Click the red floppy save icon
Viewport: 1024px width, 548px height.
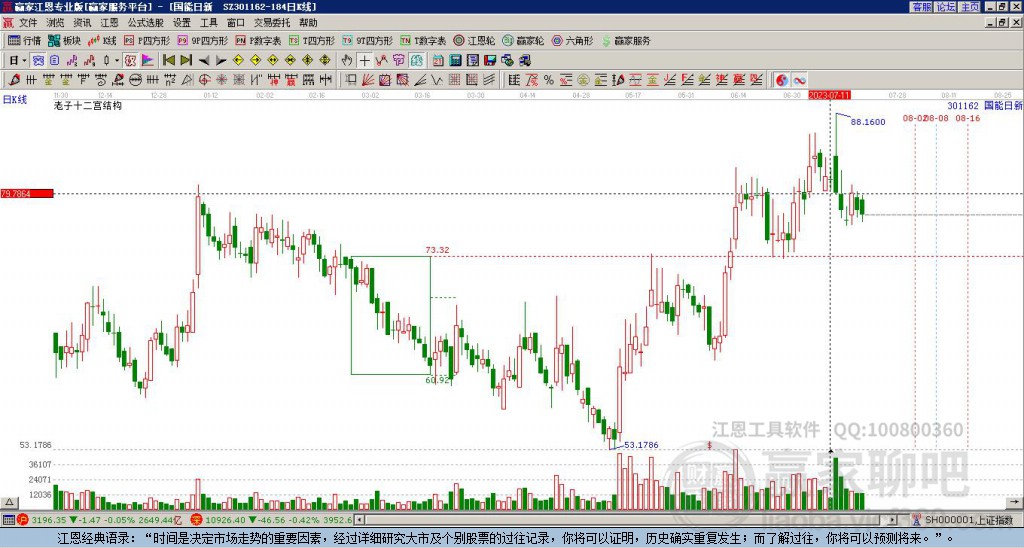coord(490,61)
